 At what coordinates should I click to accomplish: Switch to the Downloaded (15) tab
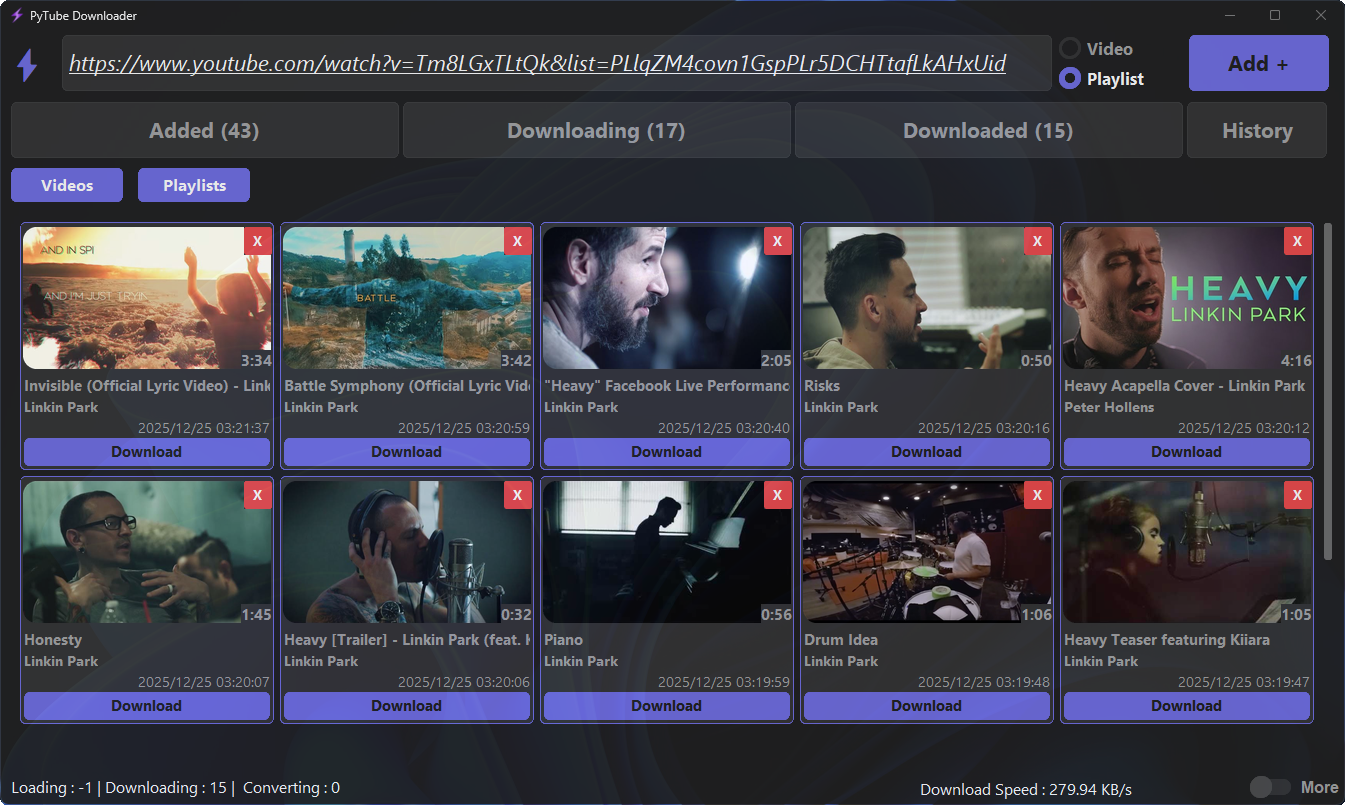988,130
